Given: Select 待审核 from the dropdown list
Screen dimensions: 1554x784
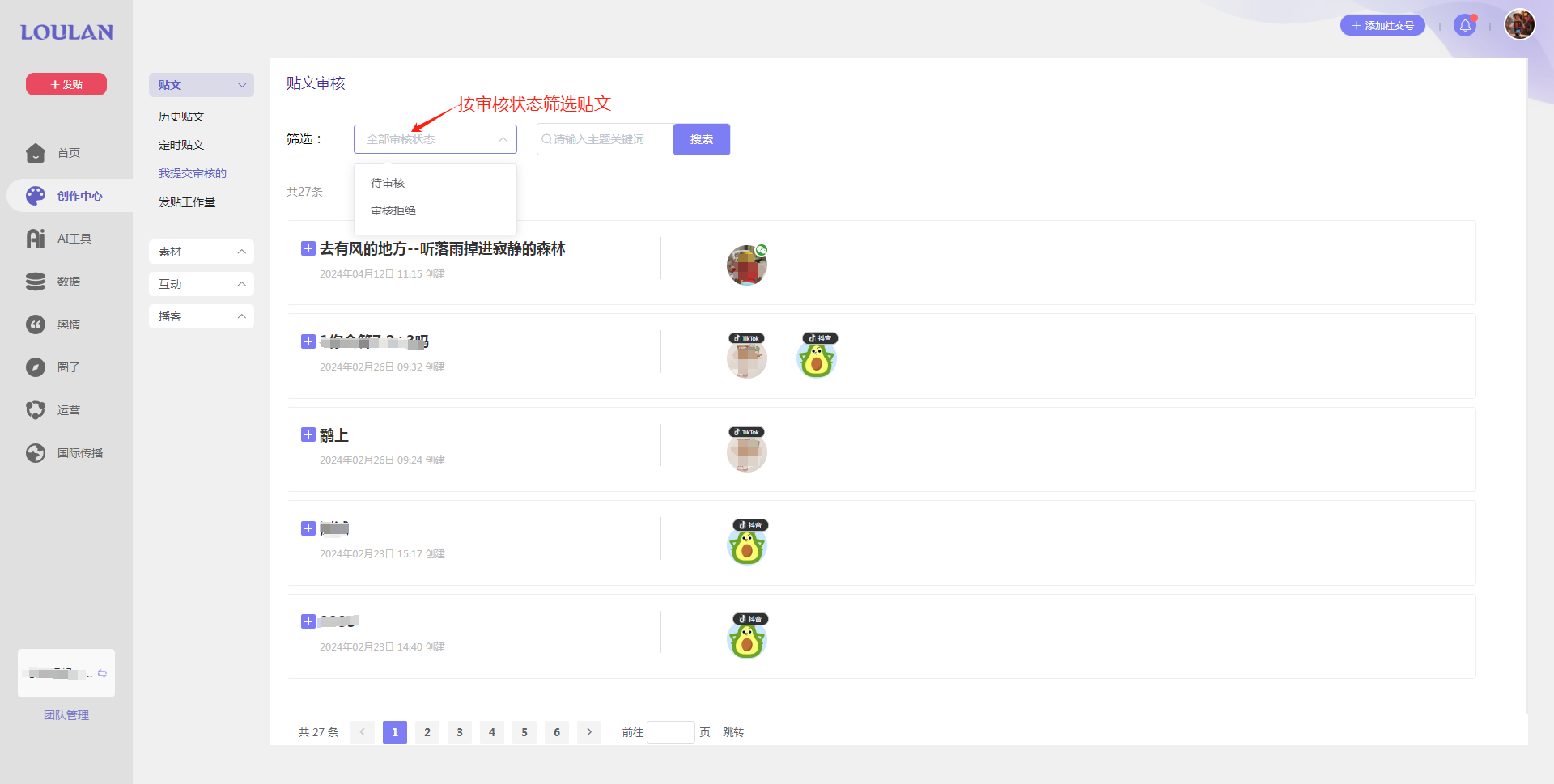Looking at the screenshot, I should pyautogui.click(x=388, y=183).
